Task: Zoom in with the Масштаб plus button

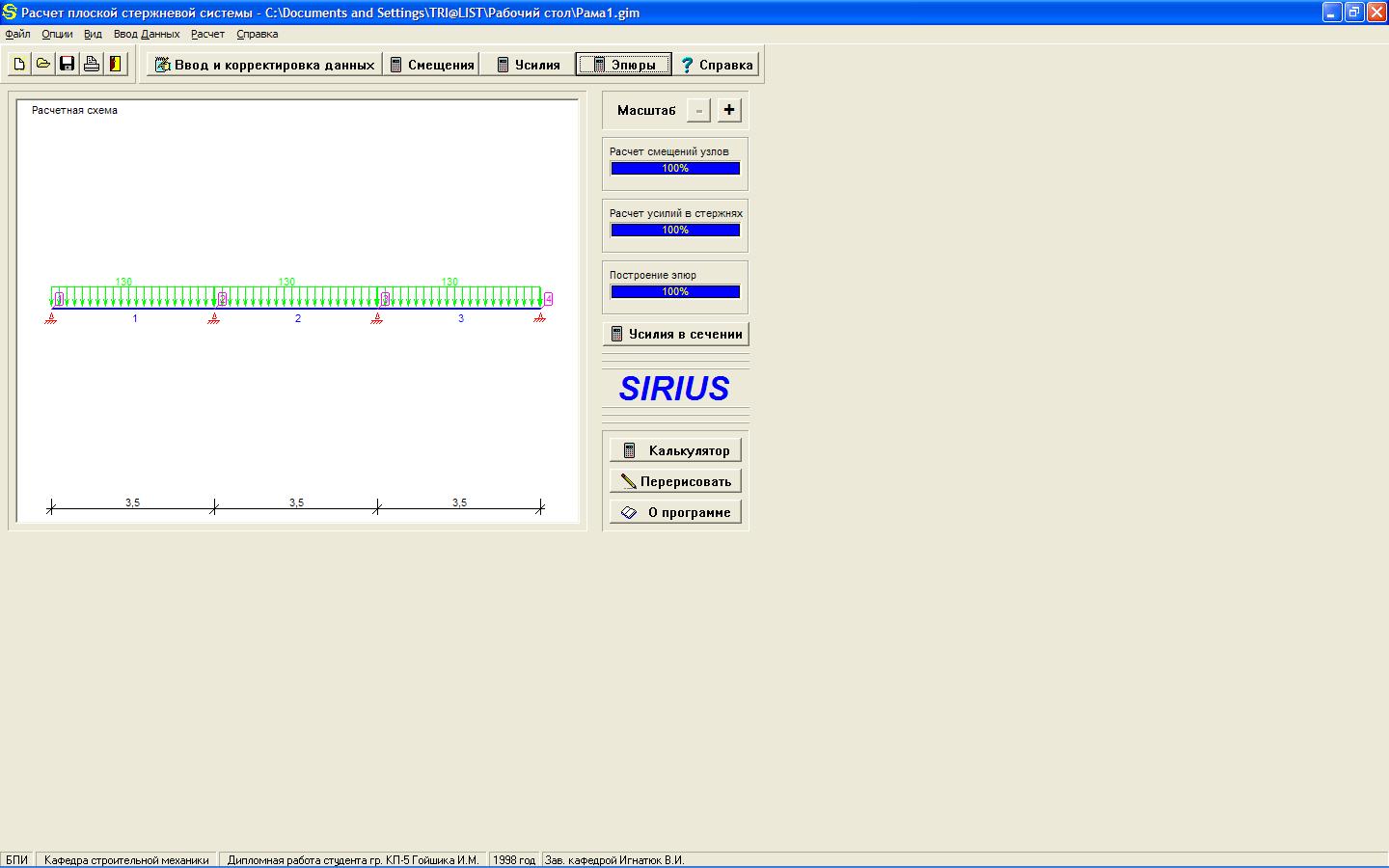Action: coord(729,110)
